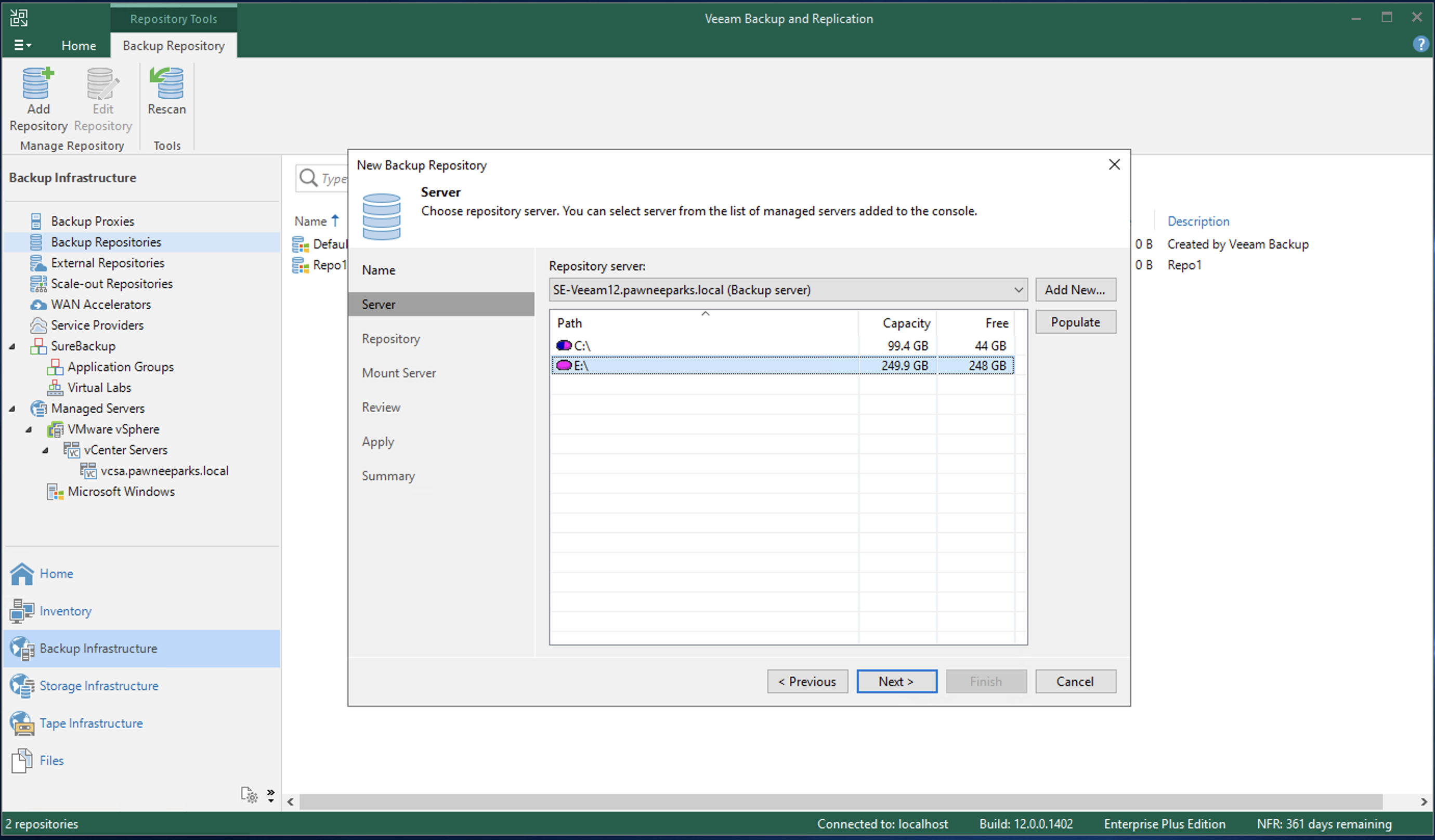Click the Description column header
The width and height of the screenshot is (1435, 840).
pyautogui.click(x=1198, y=221)
